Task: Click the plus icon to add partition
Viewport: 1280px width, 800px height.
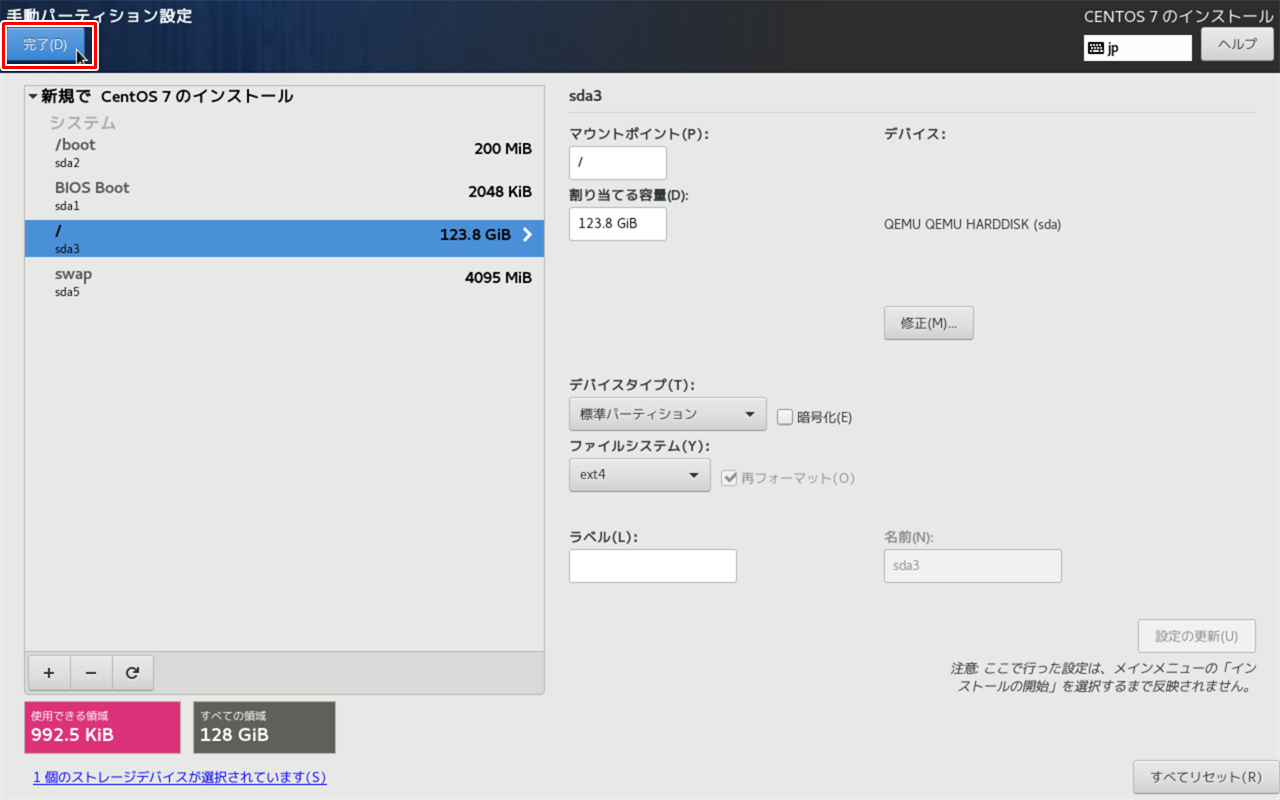Action: [x=49, y=673]
